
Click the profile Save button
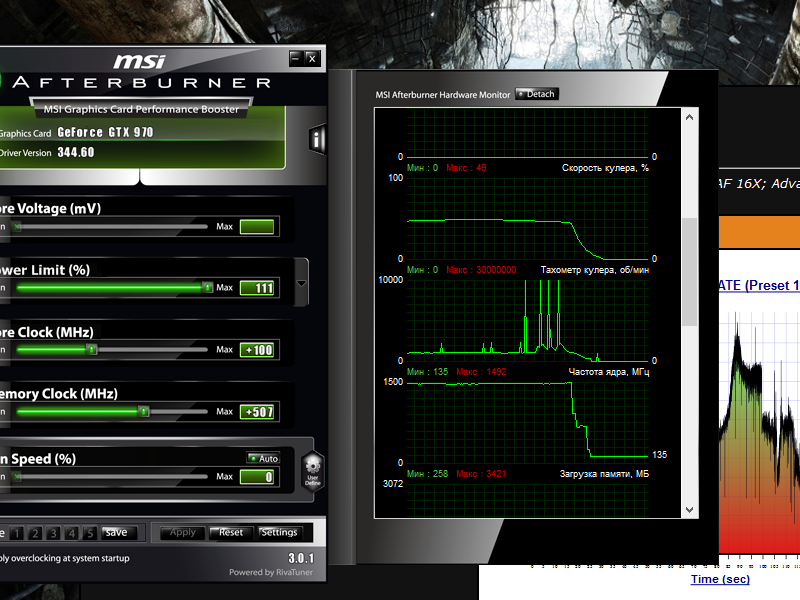pyautogui.click(x=119, y=533)
